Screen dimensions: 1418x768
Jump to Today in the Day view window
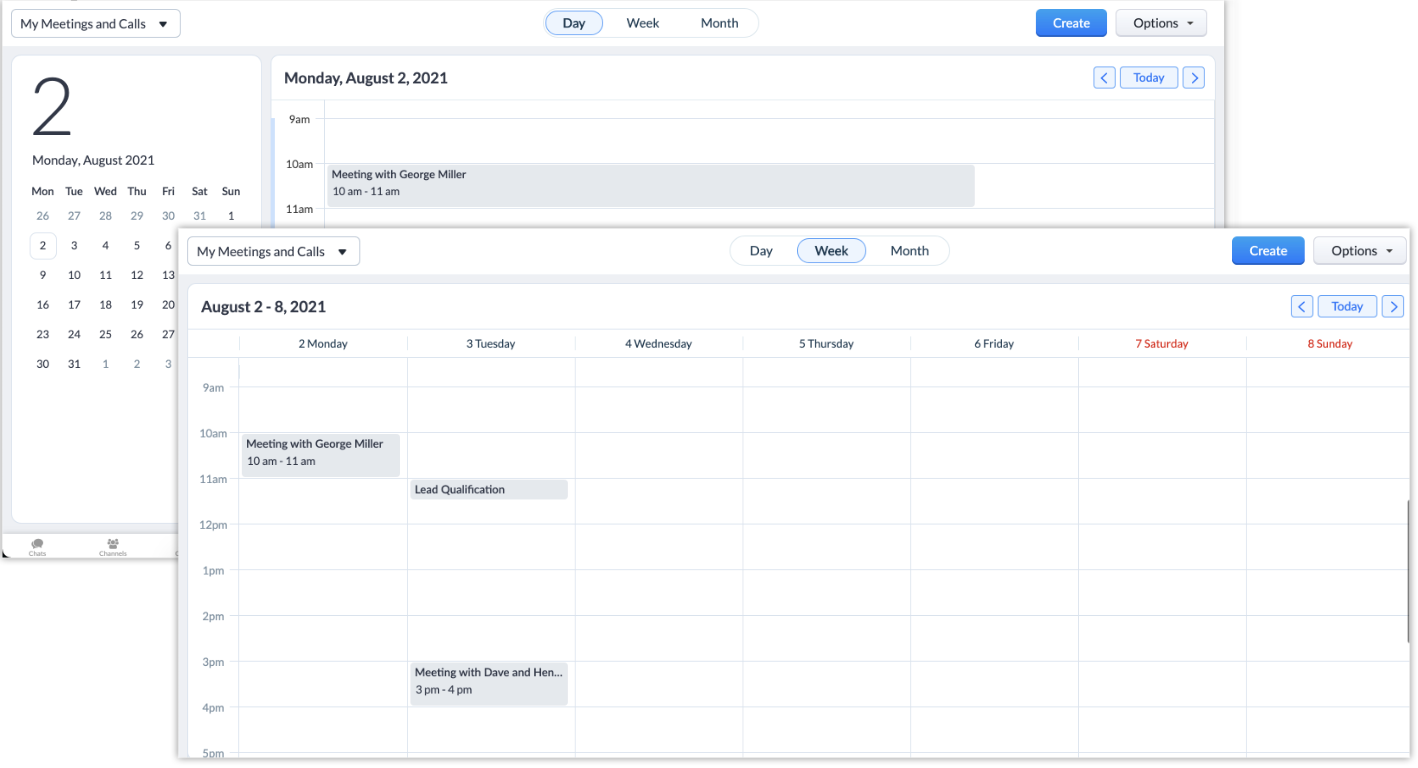1149,78
